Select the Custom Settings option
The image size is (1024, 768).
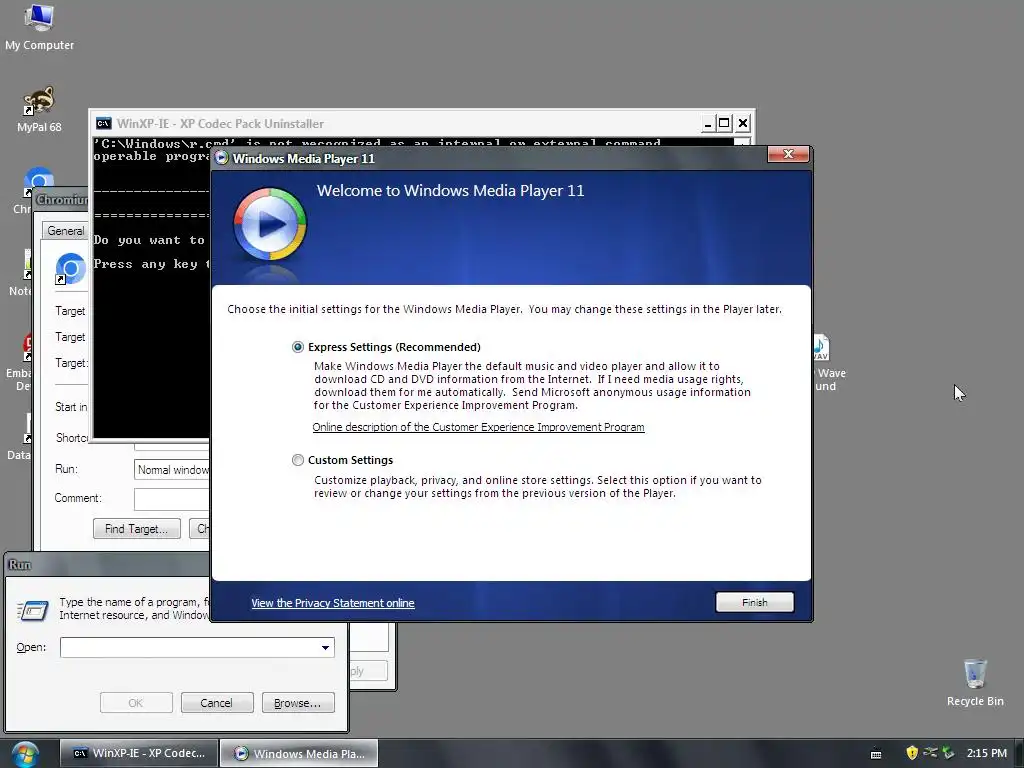click(298, 460)
